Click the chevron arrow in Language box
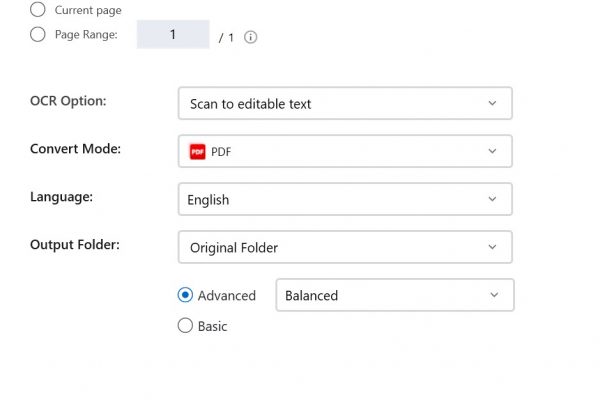 pos(492,199)
